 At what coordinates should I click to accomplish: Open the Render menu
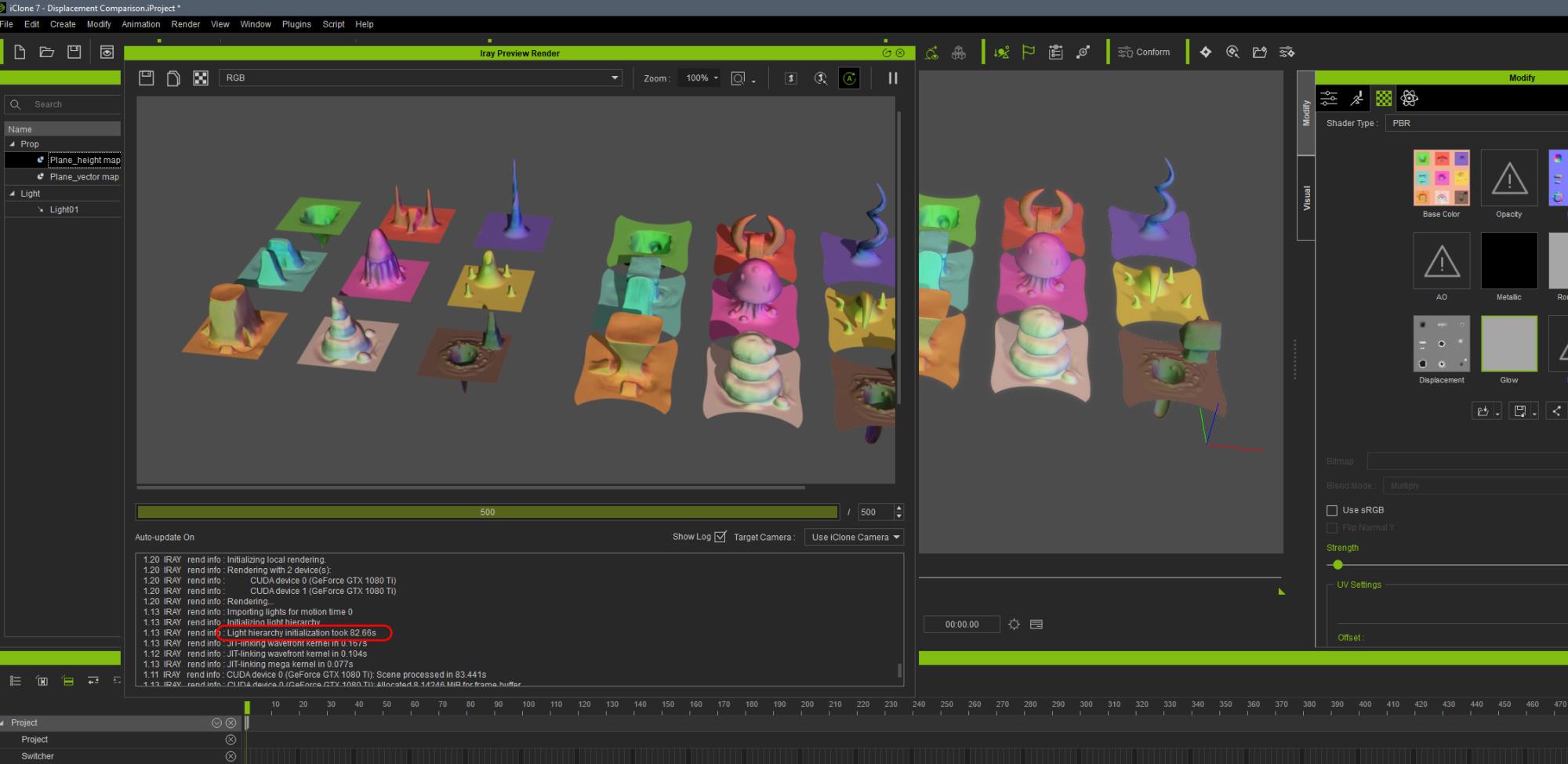click(x=186, y=24)
